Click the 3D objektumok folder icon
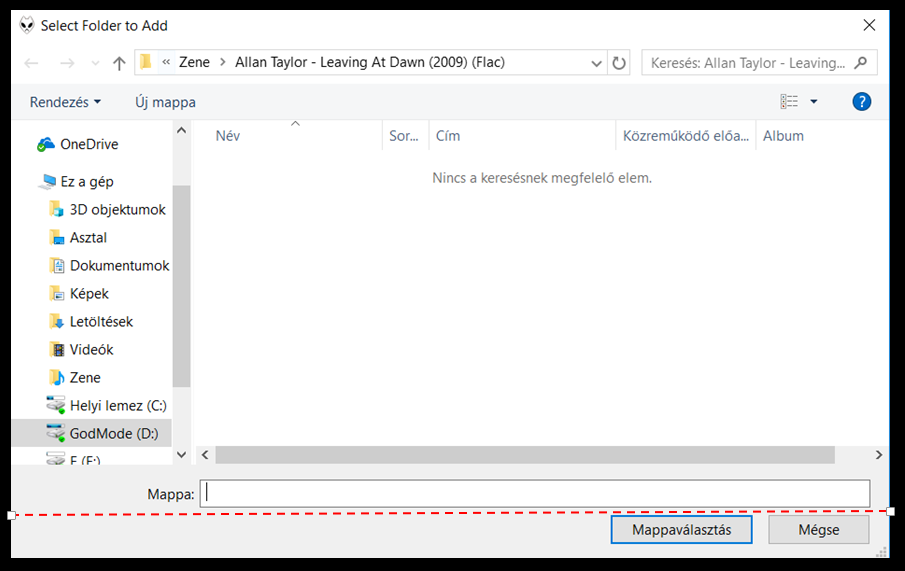The image size is (905, 571). click(56, 209)
